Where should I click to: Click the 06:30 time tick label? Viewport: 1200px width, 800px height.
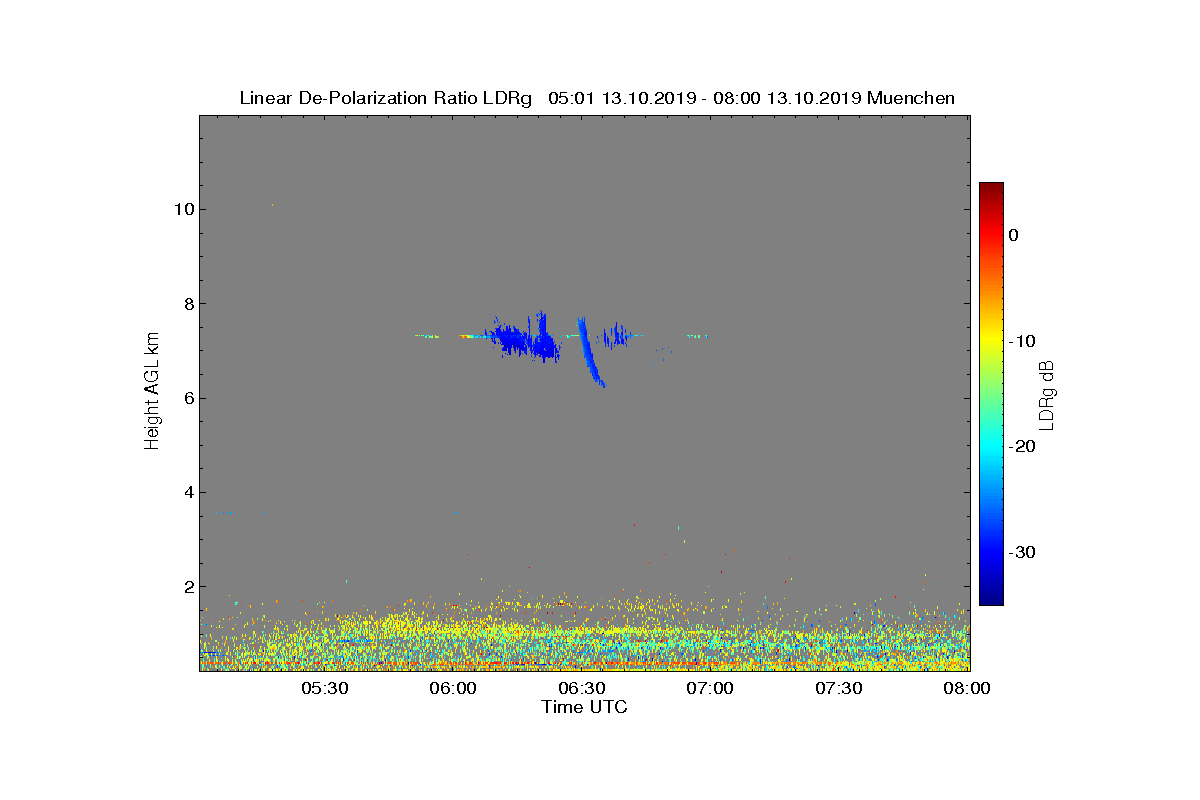[582, 688]
